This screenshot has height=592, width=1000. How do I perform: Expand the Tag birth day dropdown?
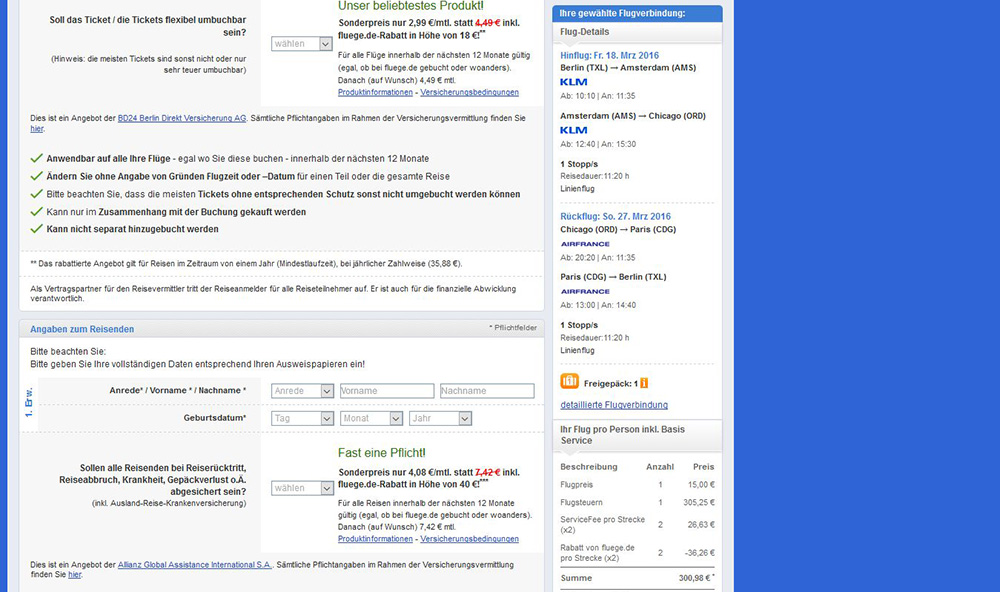[x=302, y=418]
